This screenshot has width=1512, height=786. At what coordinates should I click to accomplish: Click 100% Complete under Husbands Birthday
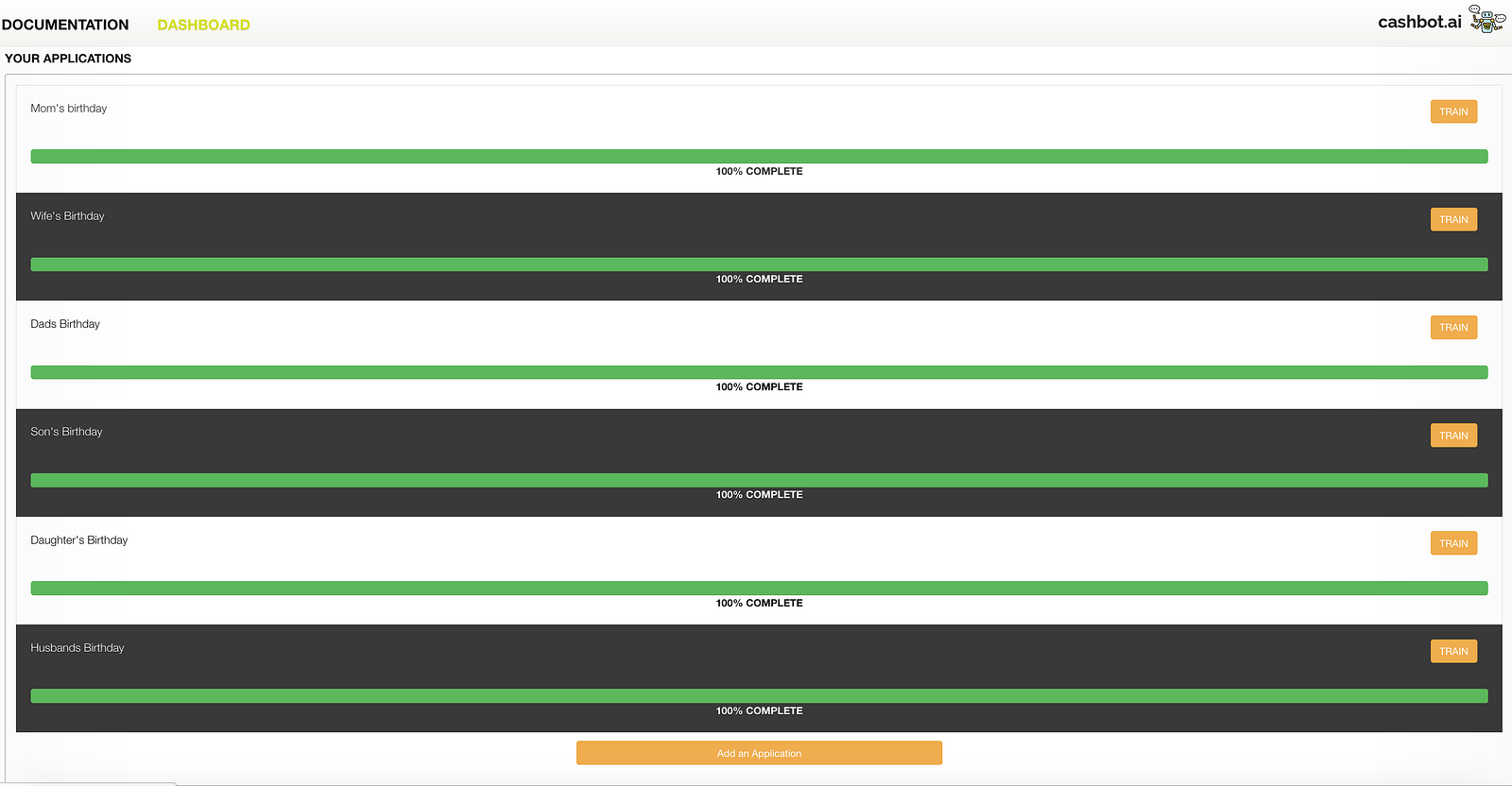point(759,710)
